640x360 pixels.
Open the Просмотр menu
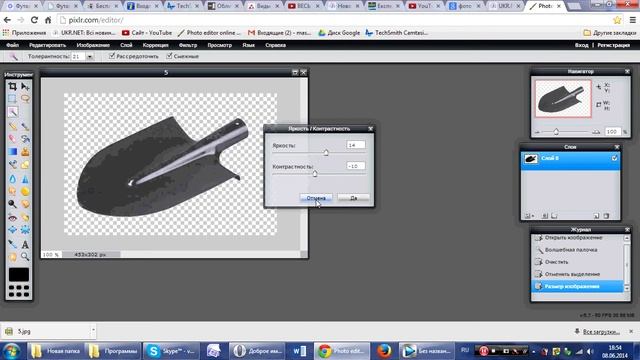pyautogui.click(x=220, y=45)
